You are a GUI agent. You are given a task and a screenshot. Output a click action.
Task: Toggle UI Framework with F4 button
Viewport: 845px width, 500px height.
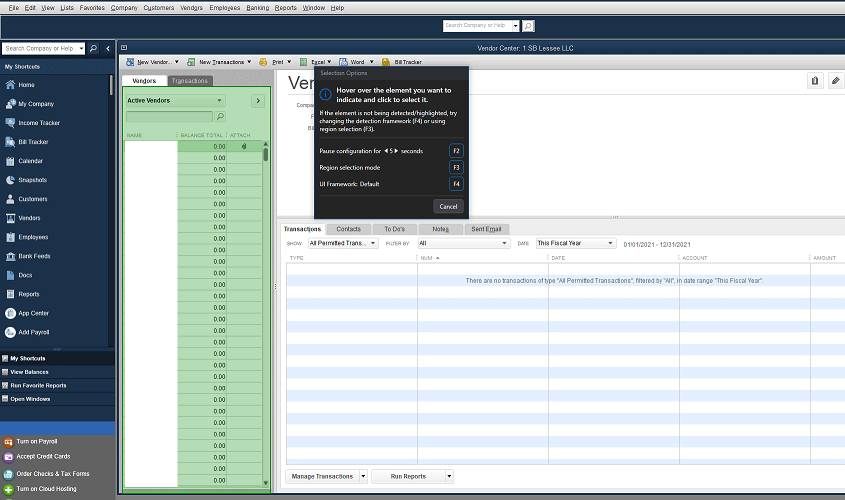pyautogui.click(x=456, y=184)
